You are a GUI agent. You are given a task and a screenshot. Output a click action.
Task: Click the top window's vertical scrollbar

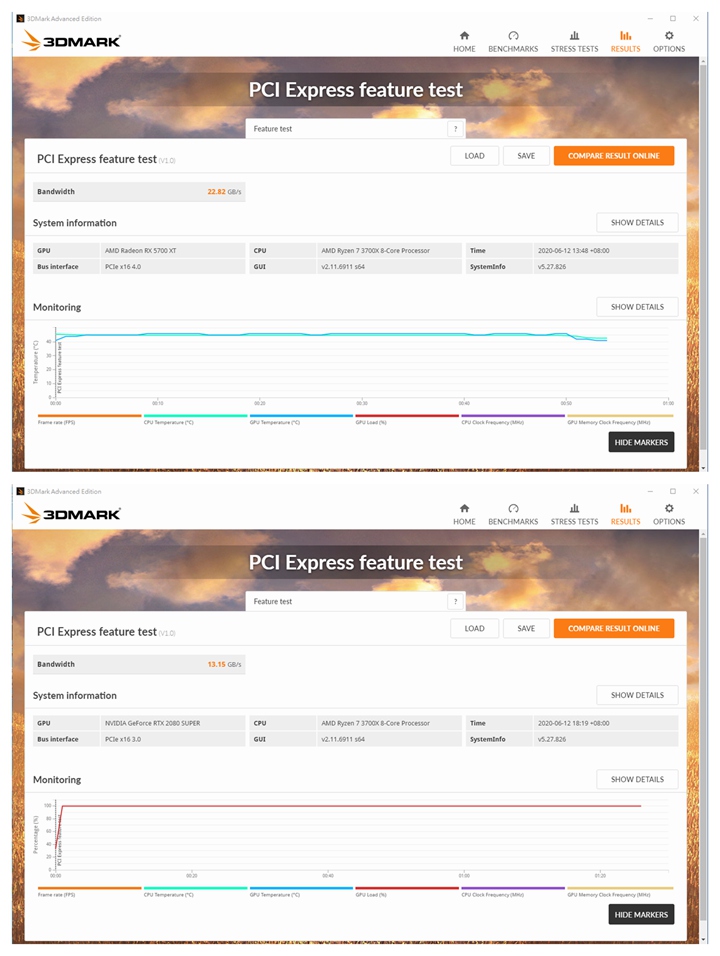point(704,256)
